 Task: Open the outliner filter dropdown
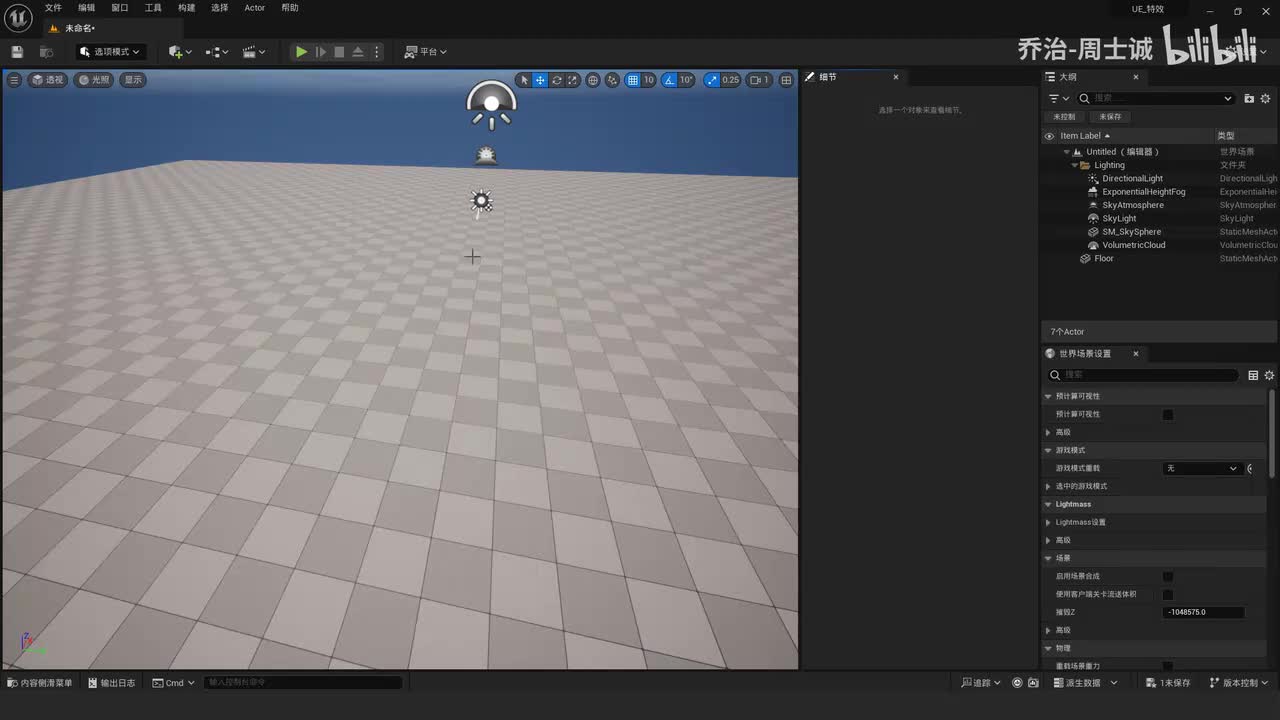pyautogui.click(x=1059, y=98)
